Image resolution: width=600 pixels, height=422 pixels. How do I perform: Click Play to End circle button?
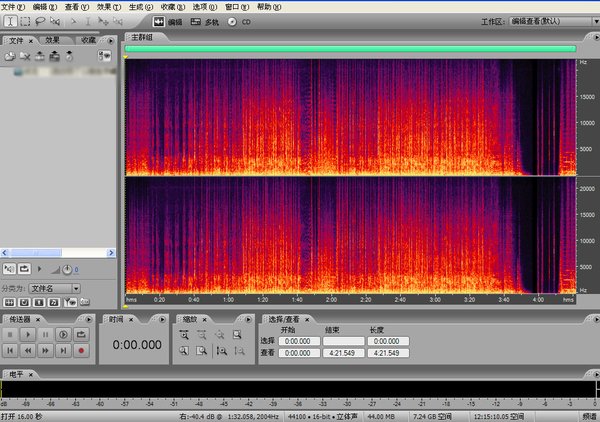coord(63,334)
